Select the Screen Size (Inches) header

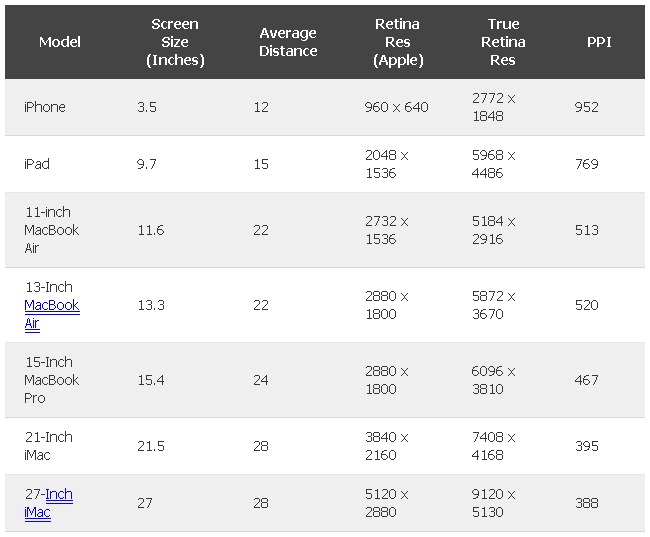tap(175, 42)
